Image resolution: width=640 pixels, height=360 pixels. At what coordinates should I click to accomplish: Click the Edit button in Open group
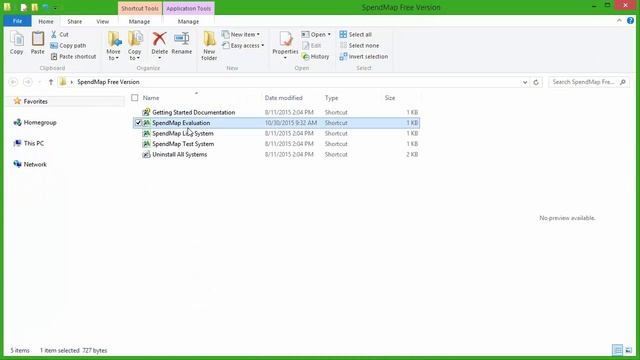click(311, 46)
